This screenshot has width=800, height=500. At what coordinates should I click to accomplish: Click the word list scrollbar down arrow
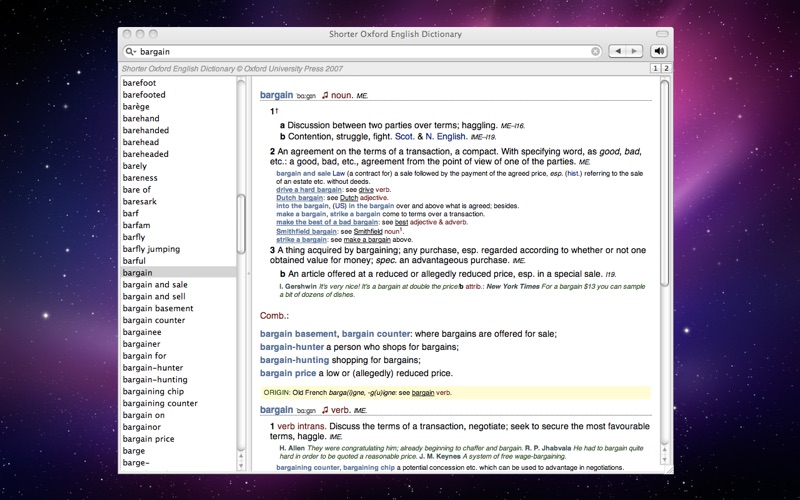click(x=241, y=467)
